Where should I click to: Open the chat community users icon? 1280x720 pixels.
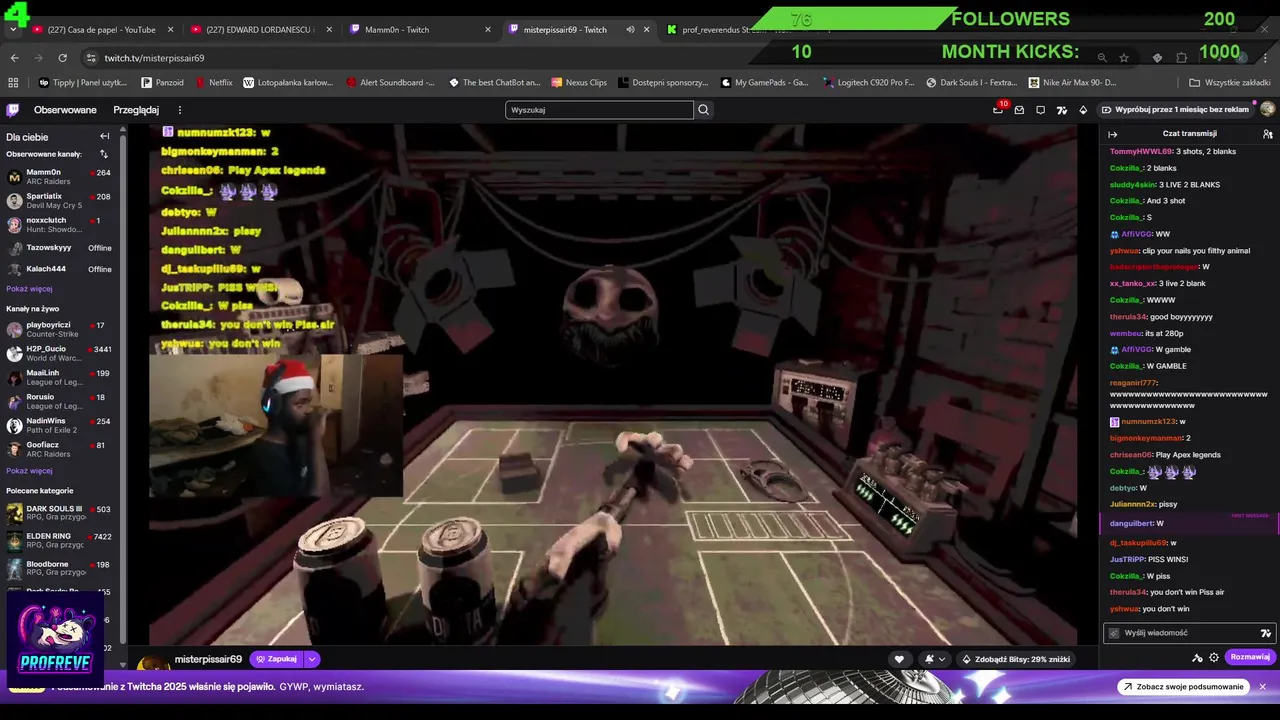click(1267, 134)
